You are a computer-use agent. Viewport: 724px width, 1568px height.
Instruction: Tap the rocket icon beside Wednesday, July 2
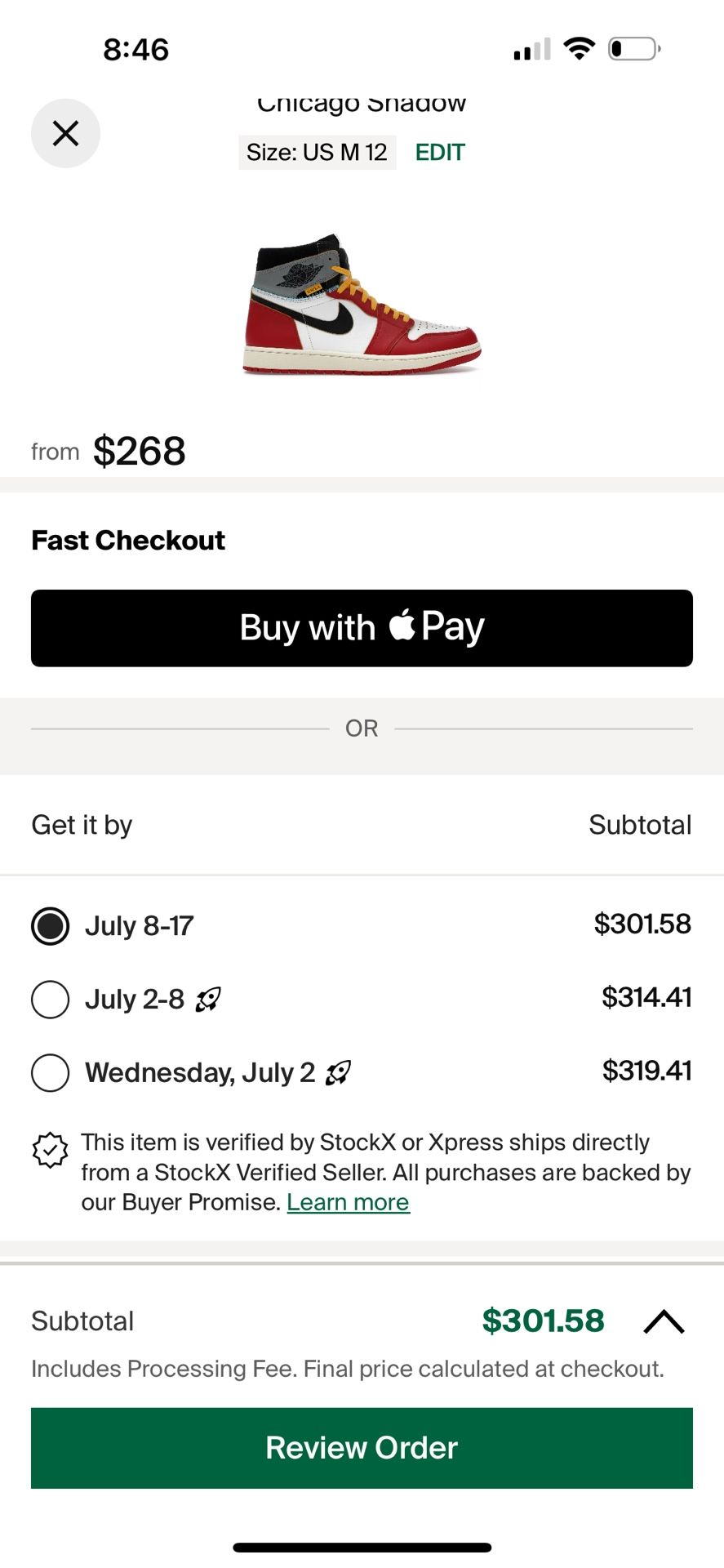click(x=338, y=1072)
